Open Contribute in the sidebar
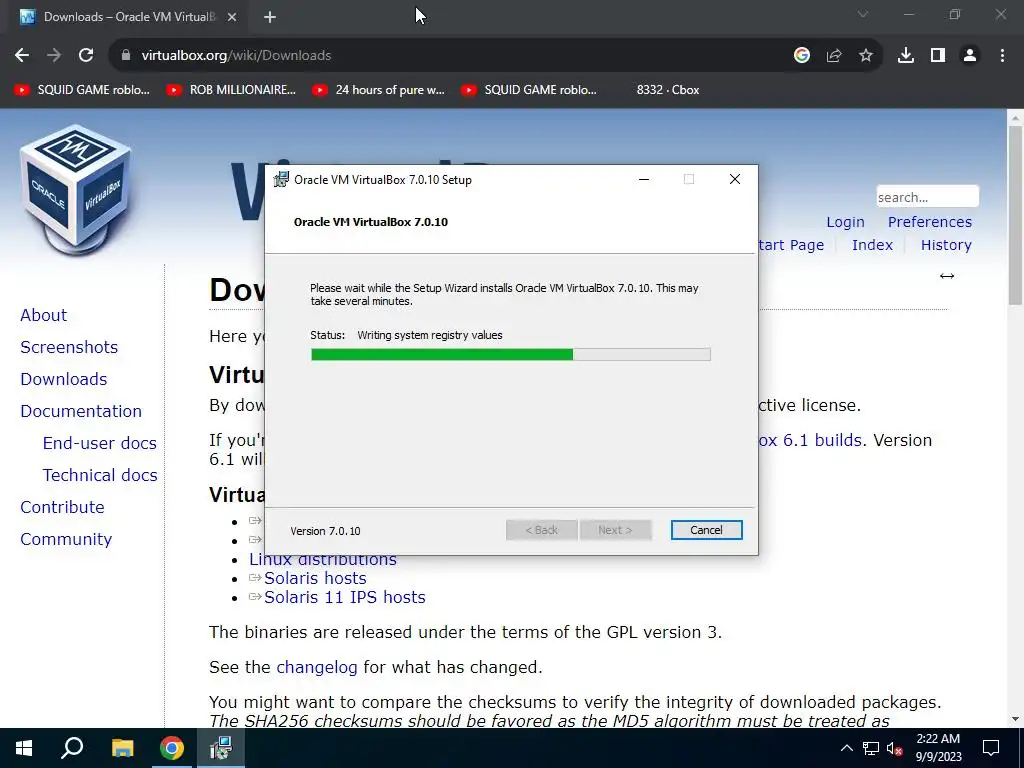Image resolution: width=1024 pixels, height=768 pixels. [63, 507]
